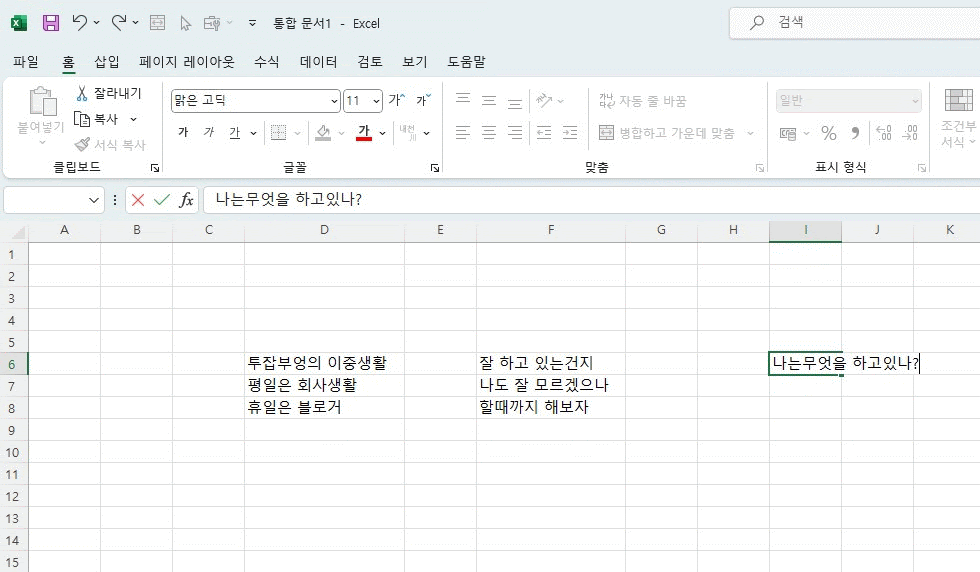Viewport: 980px width, 572px height.
Task: Click the top align icon
Action: click(463, 100)
